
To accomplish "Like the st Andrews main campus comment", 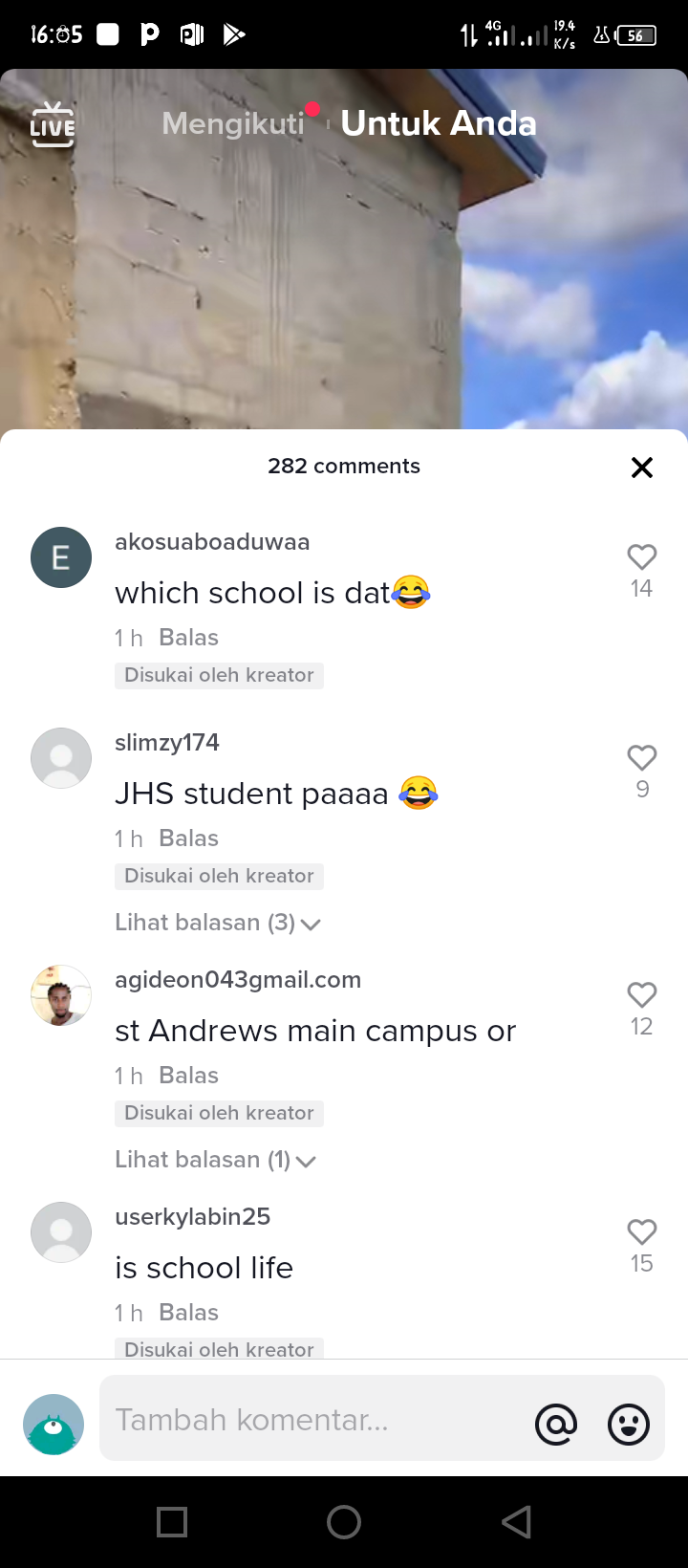I will pos(642,994).
